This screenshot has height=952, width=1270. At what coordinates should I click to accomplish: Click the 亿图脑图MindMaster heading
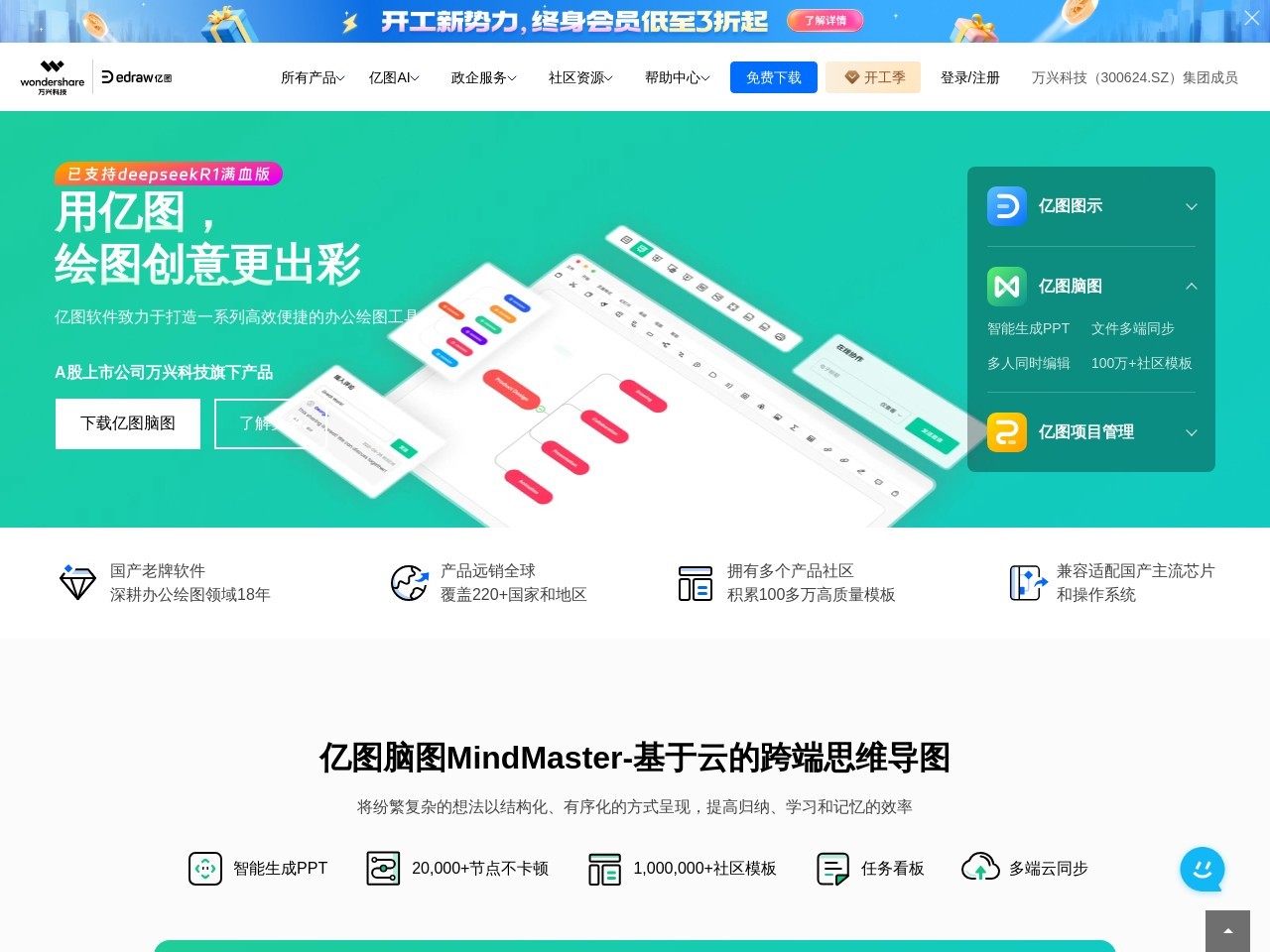pyautogui.click(x=635, y=758)
